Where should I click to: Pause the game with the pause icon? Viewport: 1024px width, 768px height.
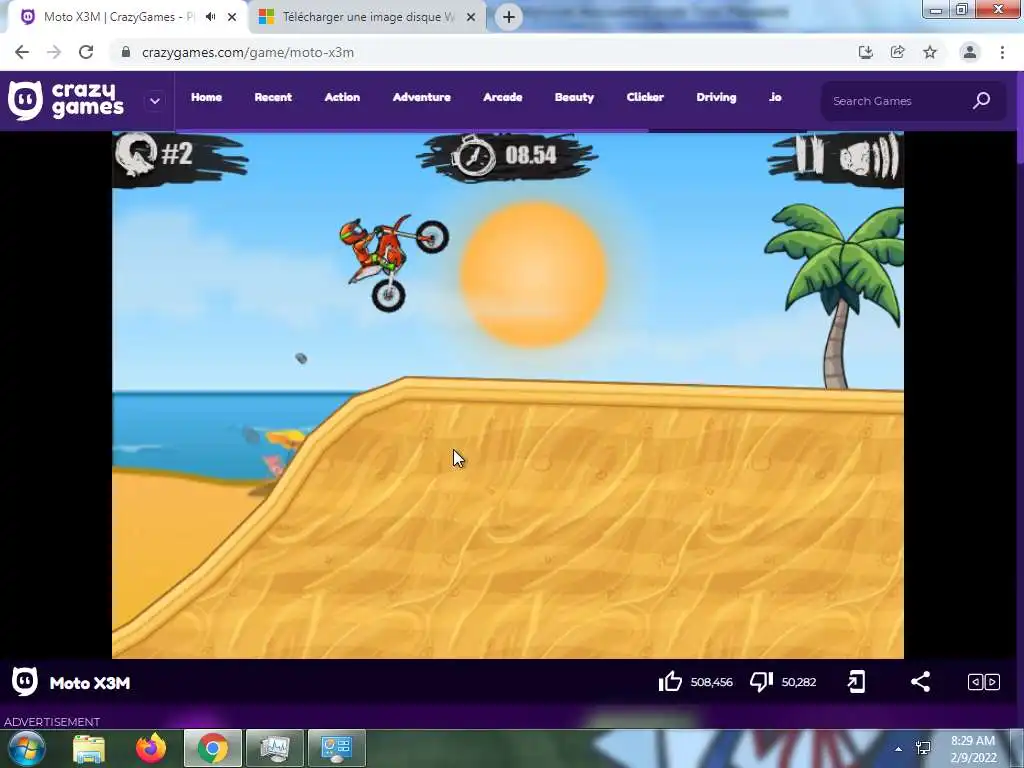click(808, 154)
